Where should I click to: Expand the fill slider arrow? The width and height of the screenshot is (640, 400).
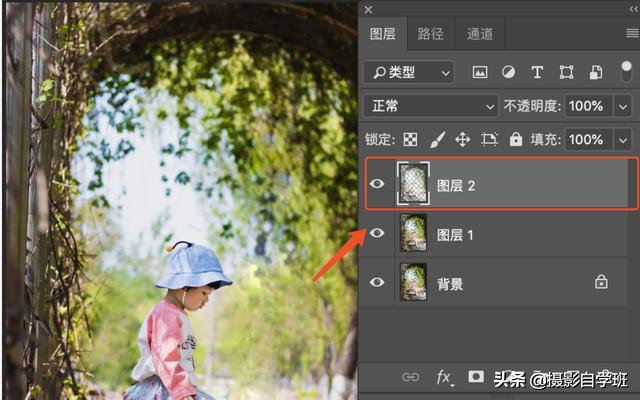[x=622, y=140]
